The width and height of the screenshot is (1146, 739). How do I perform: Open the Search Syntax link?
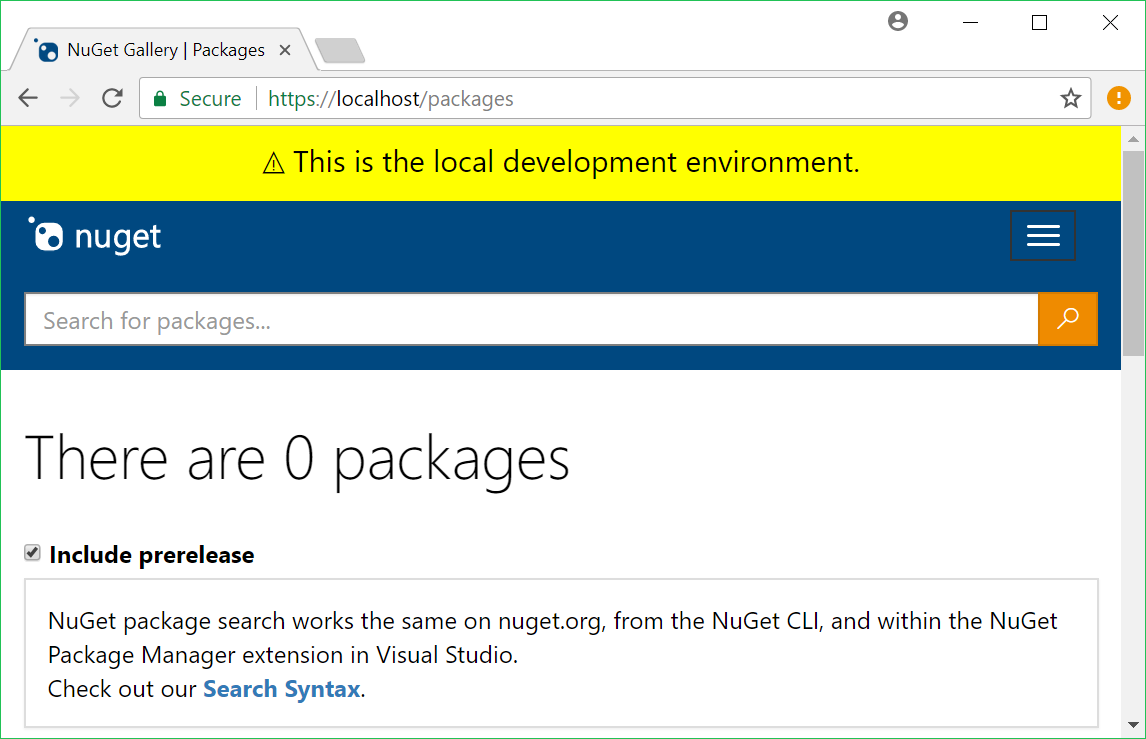coord(281,689)
